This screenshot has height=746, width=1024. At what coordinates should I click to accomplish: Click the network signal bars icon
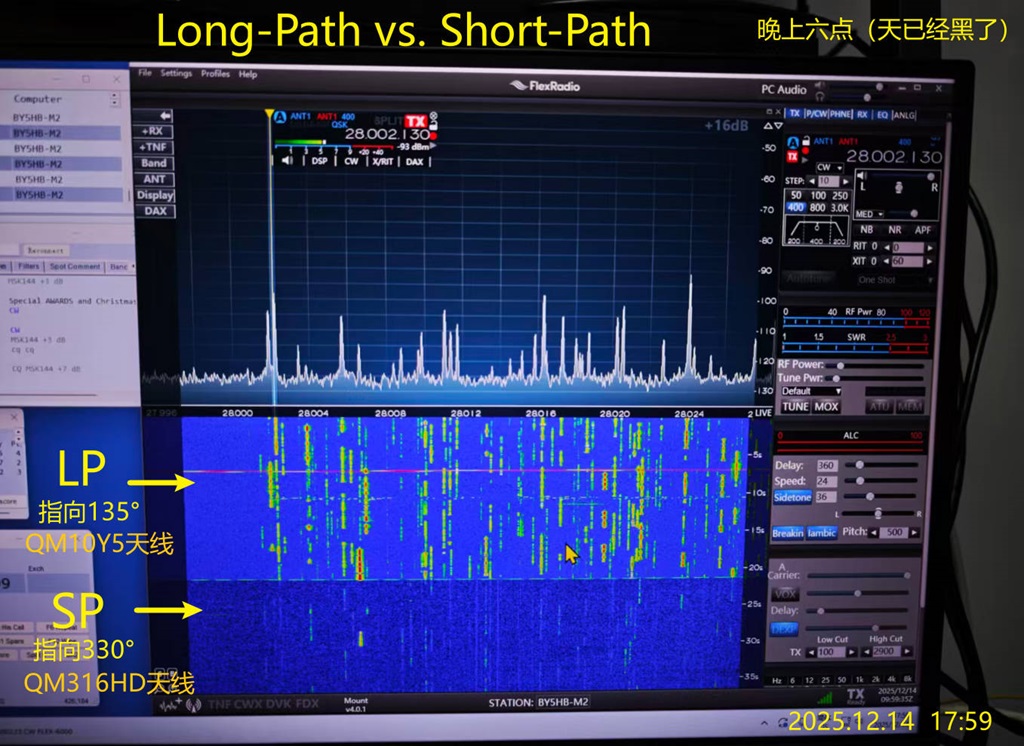[x=826, y=697]
